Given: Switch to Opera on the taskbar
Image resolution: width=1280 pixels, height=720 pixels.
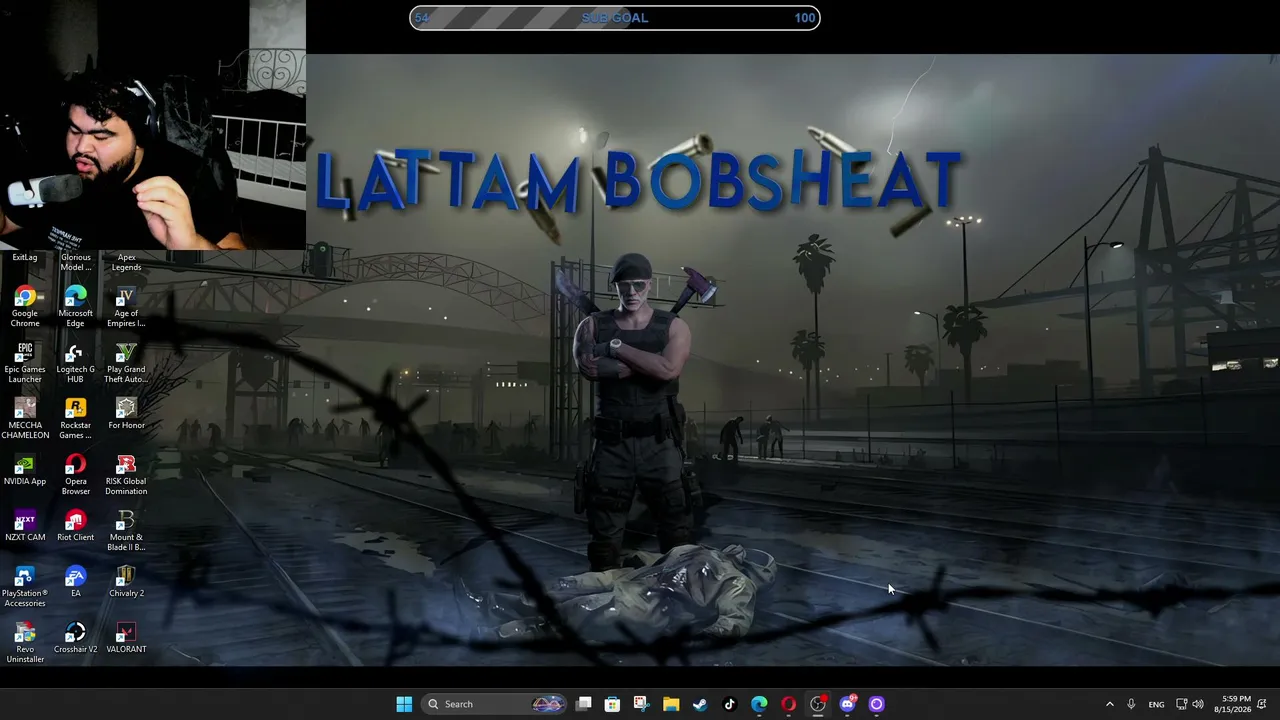Looking at the screenshot, I should click(x=788, y=704).
